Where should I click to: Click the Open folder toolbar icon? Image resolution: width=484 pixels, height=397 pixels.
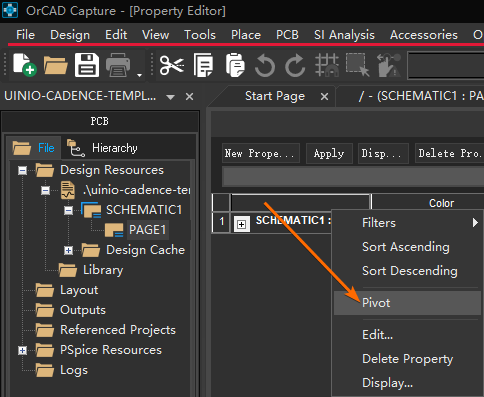click(x=55, y=65)
